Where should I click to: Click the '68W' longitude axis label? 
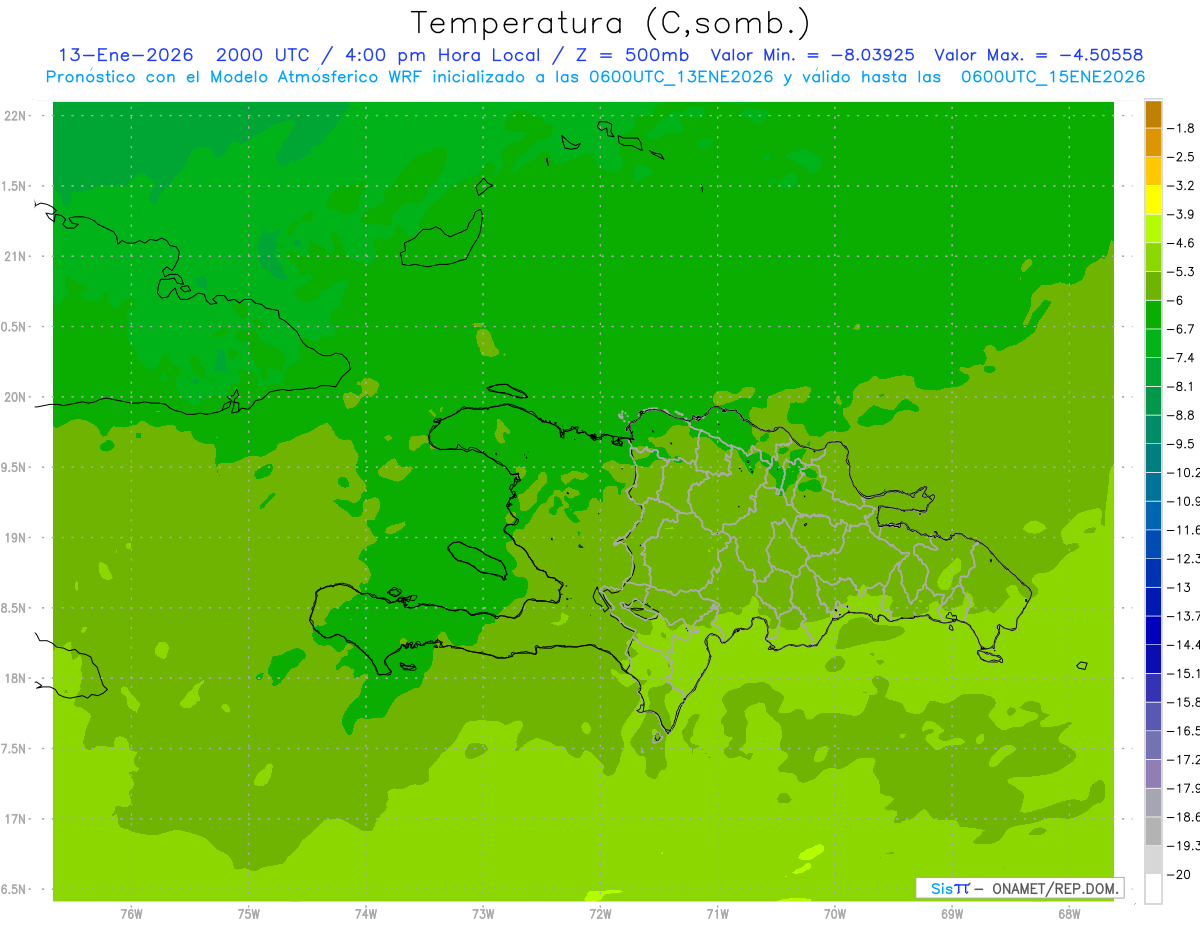tap(1069, 914)
